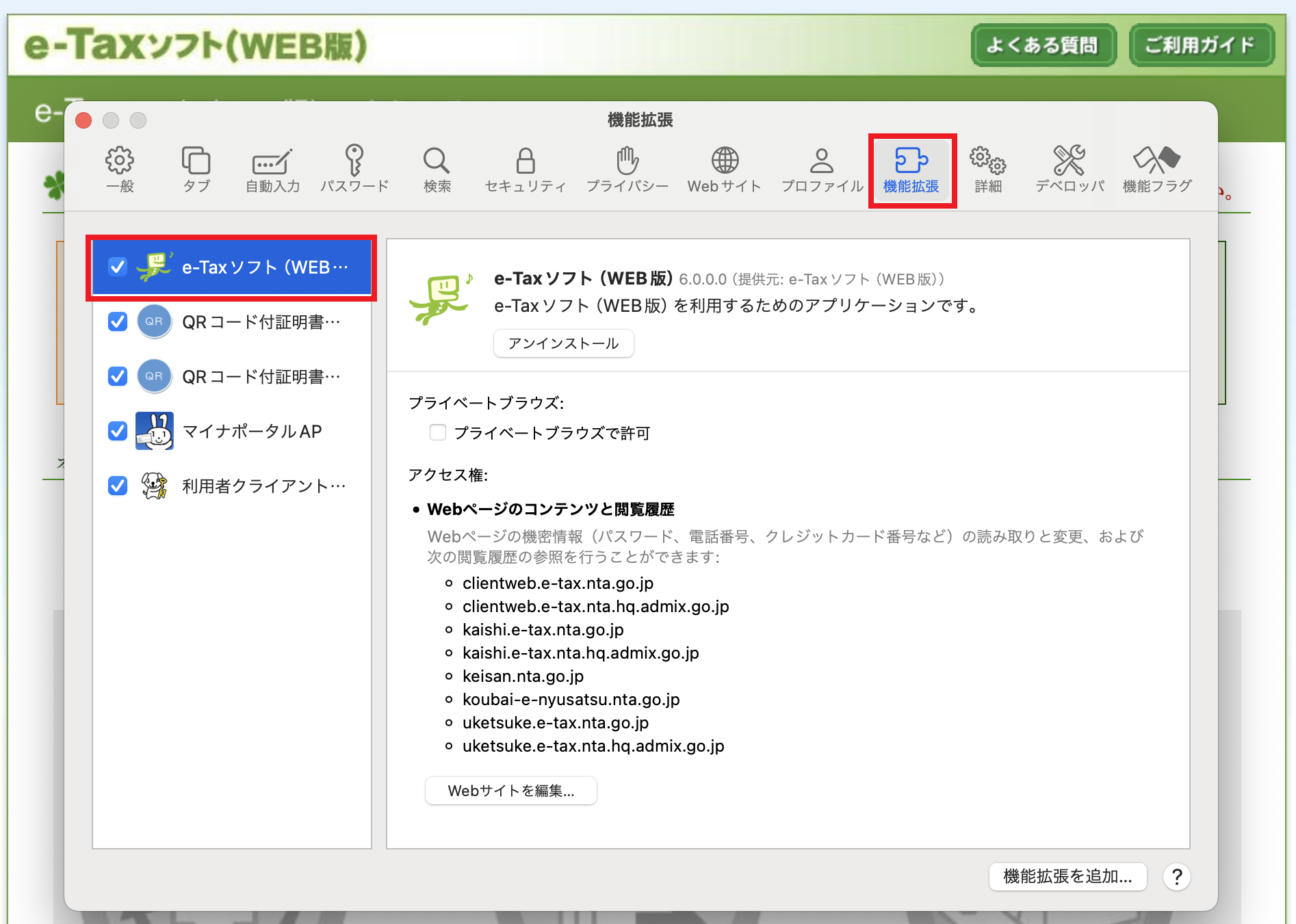Click the アンインストール button
The width and height of the screenshot is (1296, 924).
pyautogui.click(x=564, y=343)
